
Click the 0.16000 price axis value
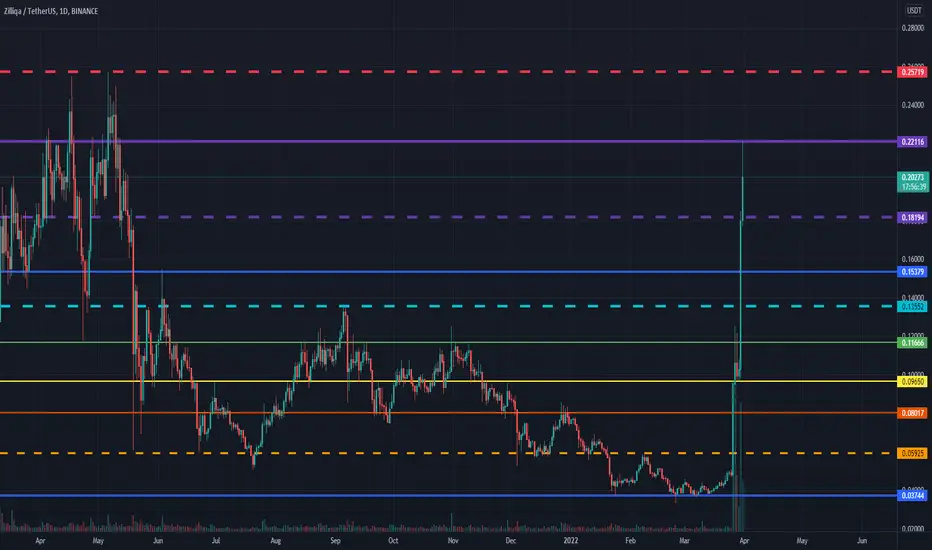point(913,259)
